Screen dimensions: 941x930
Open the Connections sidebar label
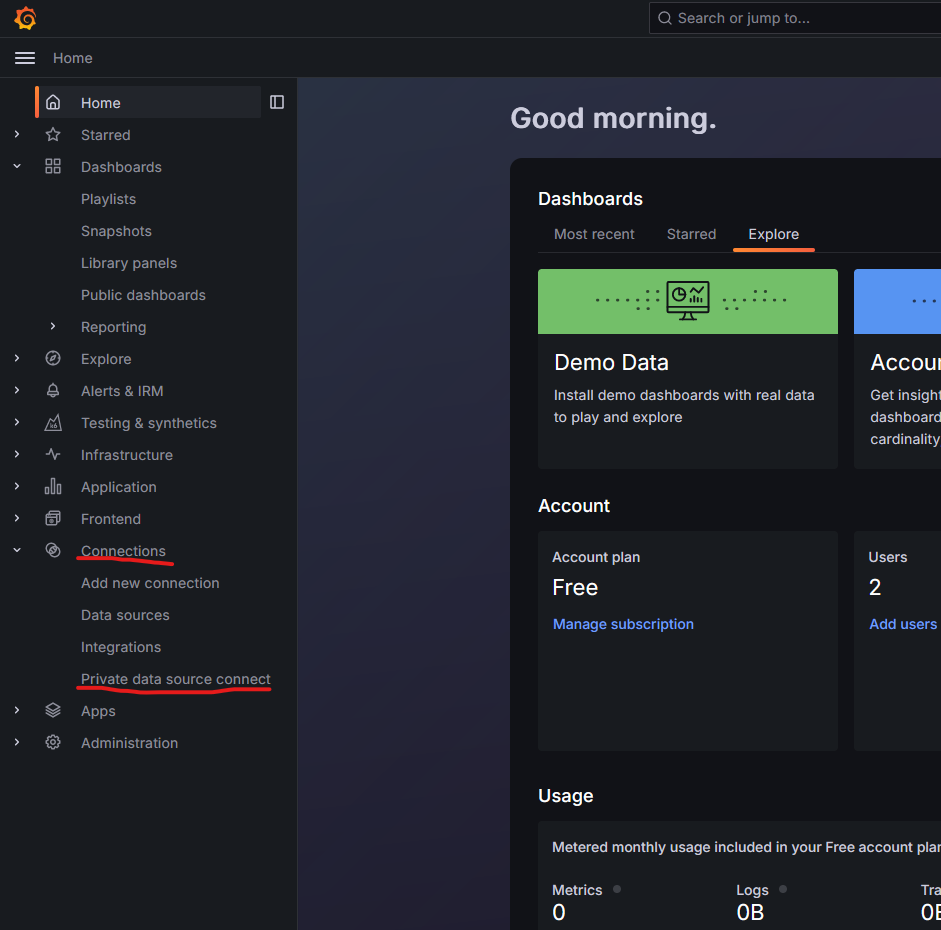click(x=123, y=551)
